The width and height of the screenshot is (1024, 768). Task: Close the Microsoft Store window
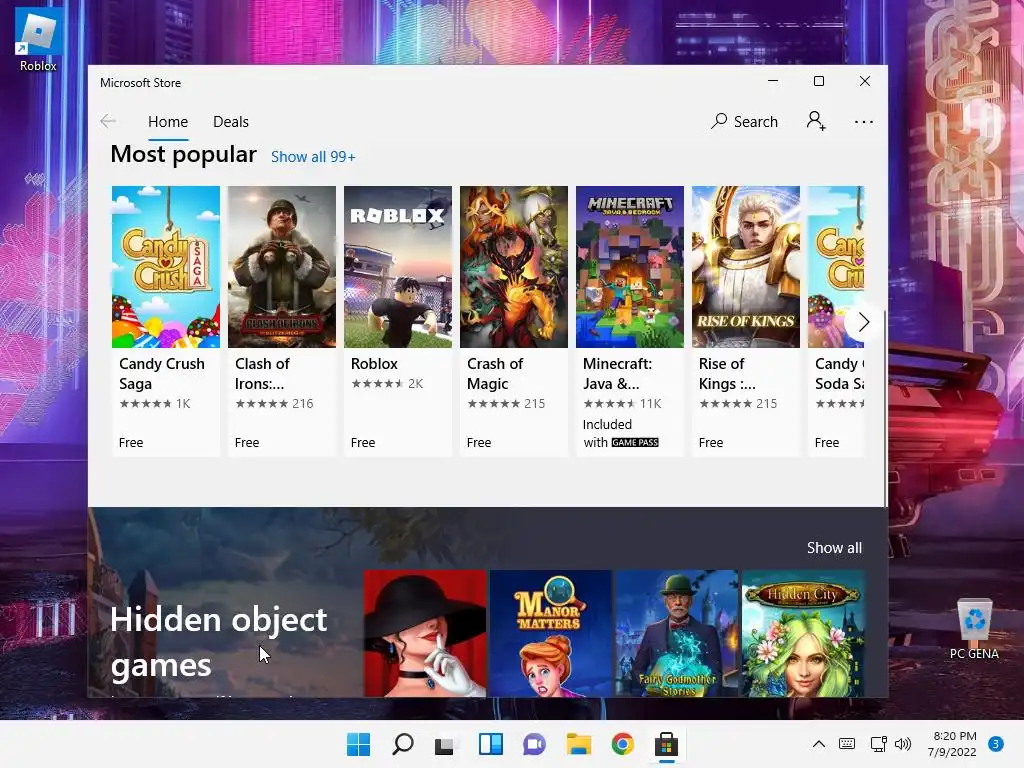click(x=865, y=81)
